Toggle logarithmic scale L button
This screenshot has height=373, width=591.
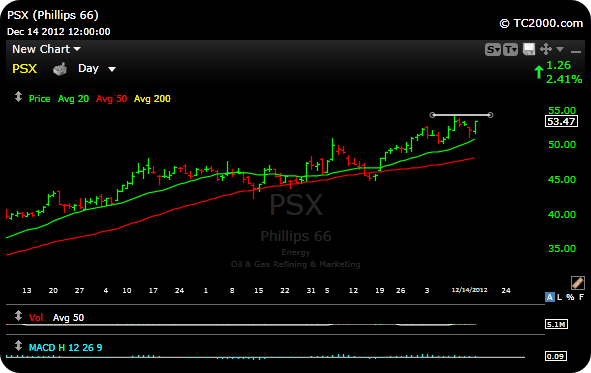(559, 297)
